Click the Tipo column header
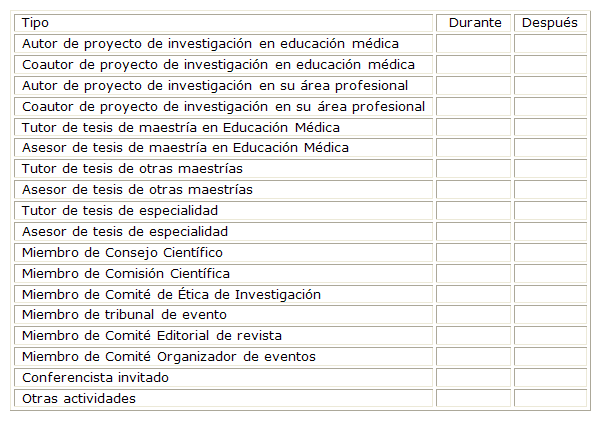Screen dimensions: 604x421 point(36,22)
